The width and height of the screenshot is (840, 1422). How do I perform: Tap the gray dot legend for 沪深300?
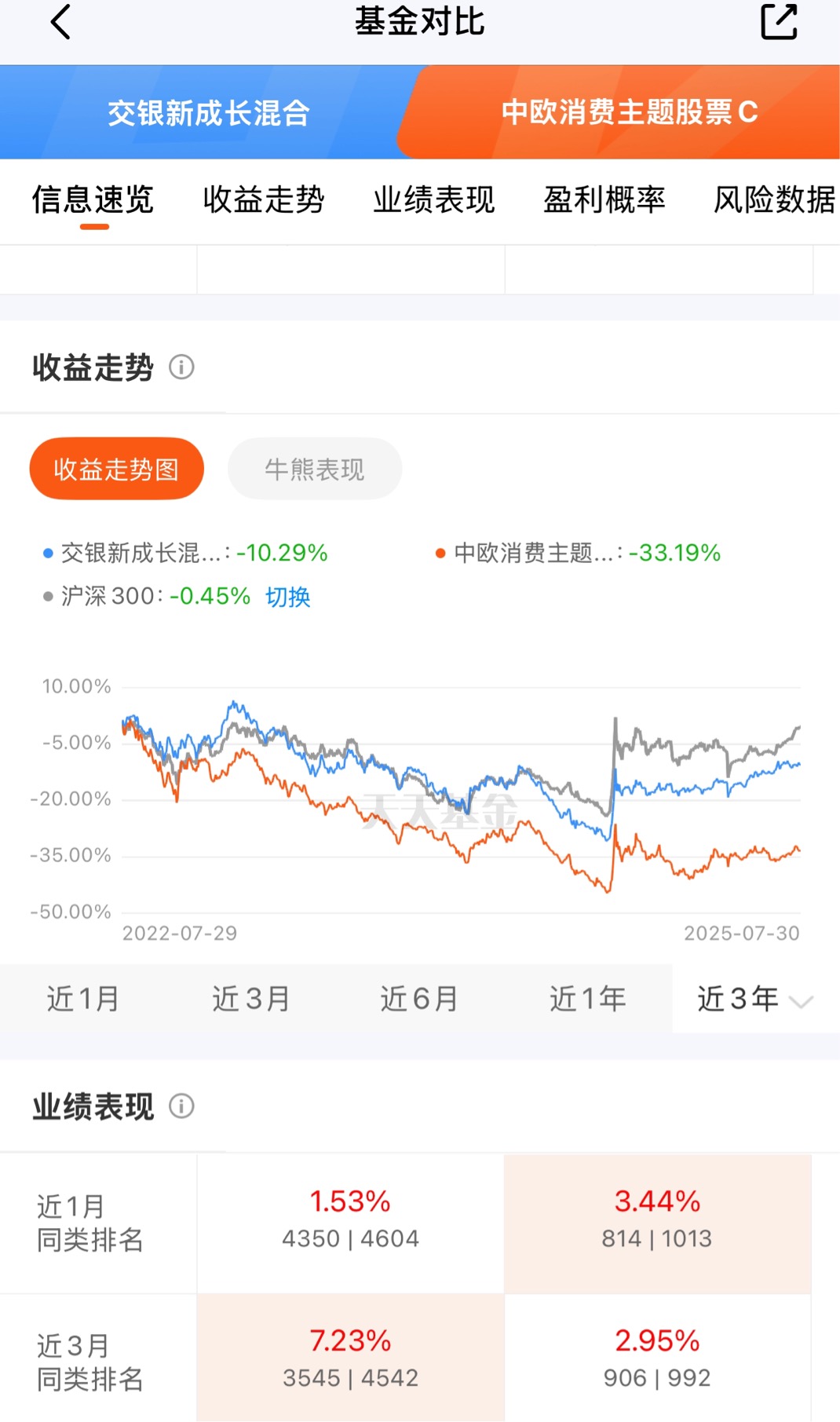[48, 597]
